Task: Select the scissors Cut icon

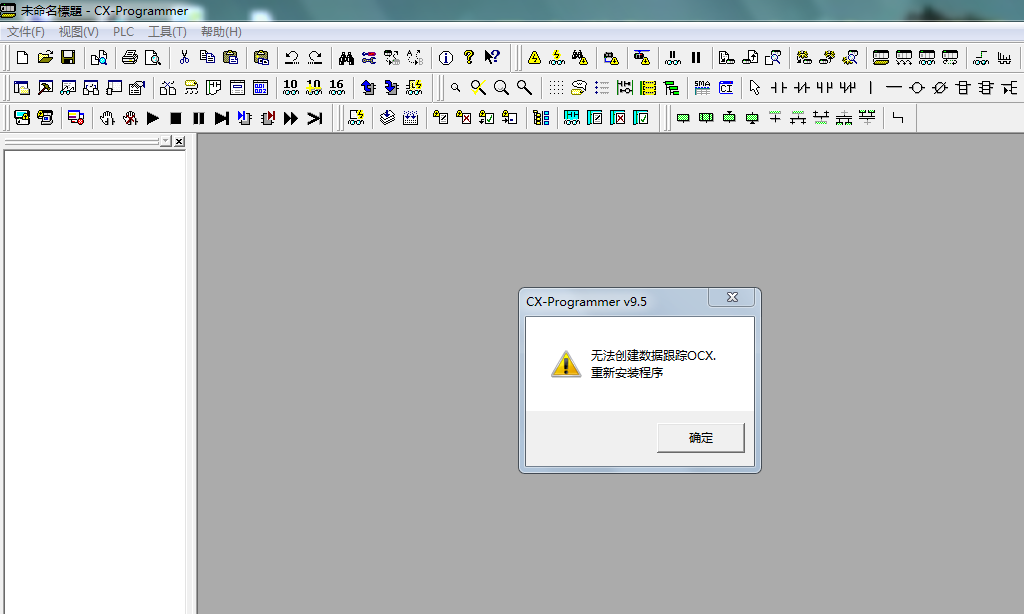Action: [184, 57]
